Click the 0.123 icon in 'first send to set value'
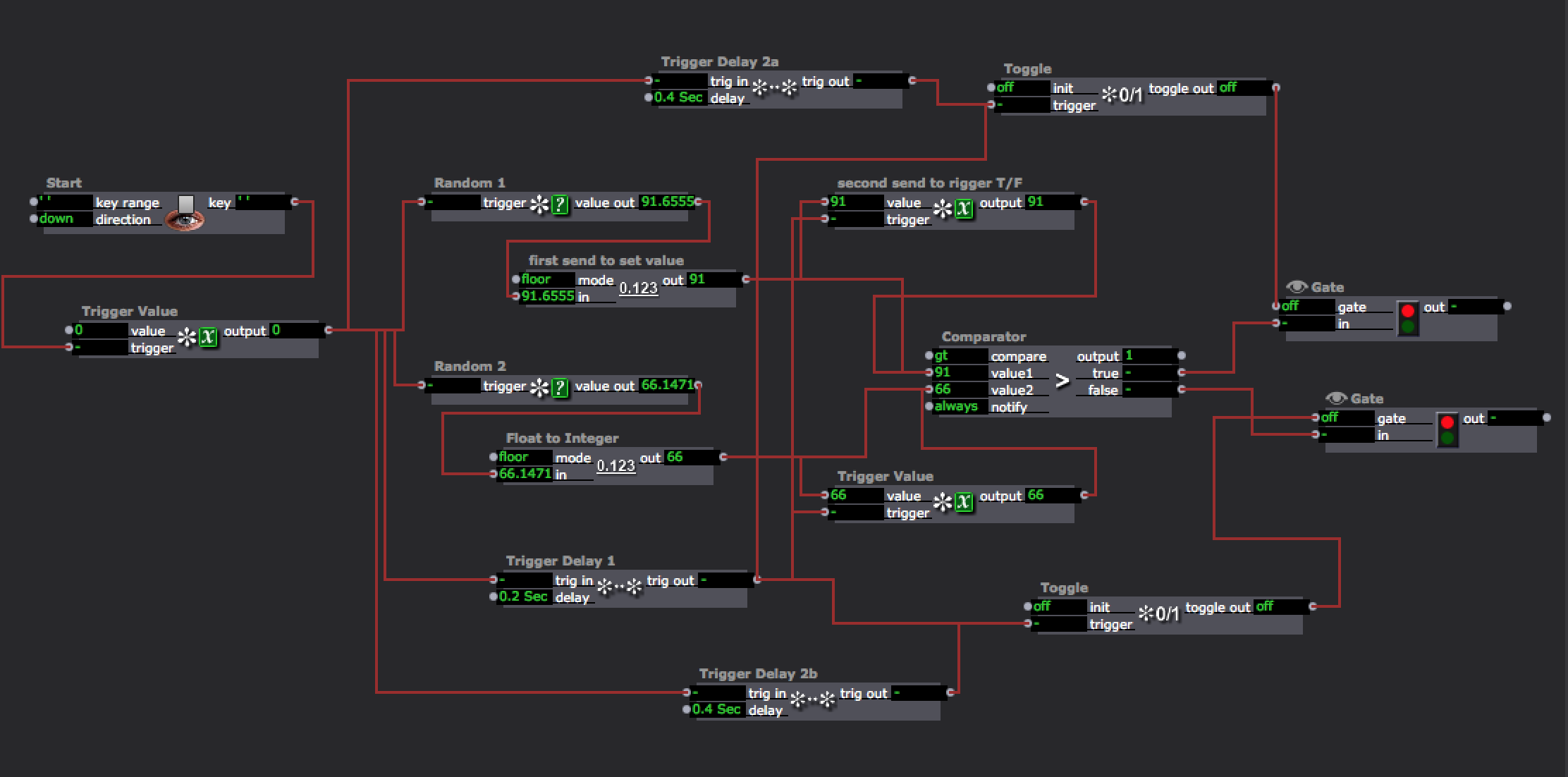 pyautogui.click(x=639, y=288)
